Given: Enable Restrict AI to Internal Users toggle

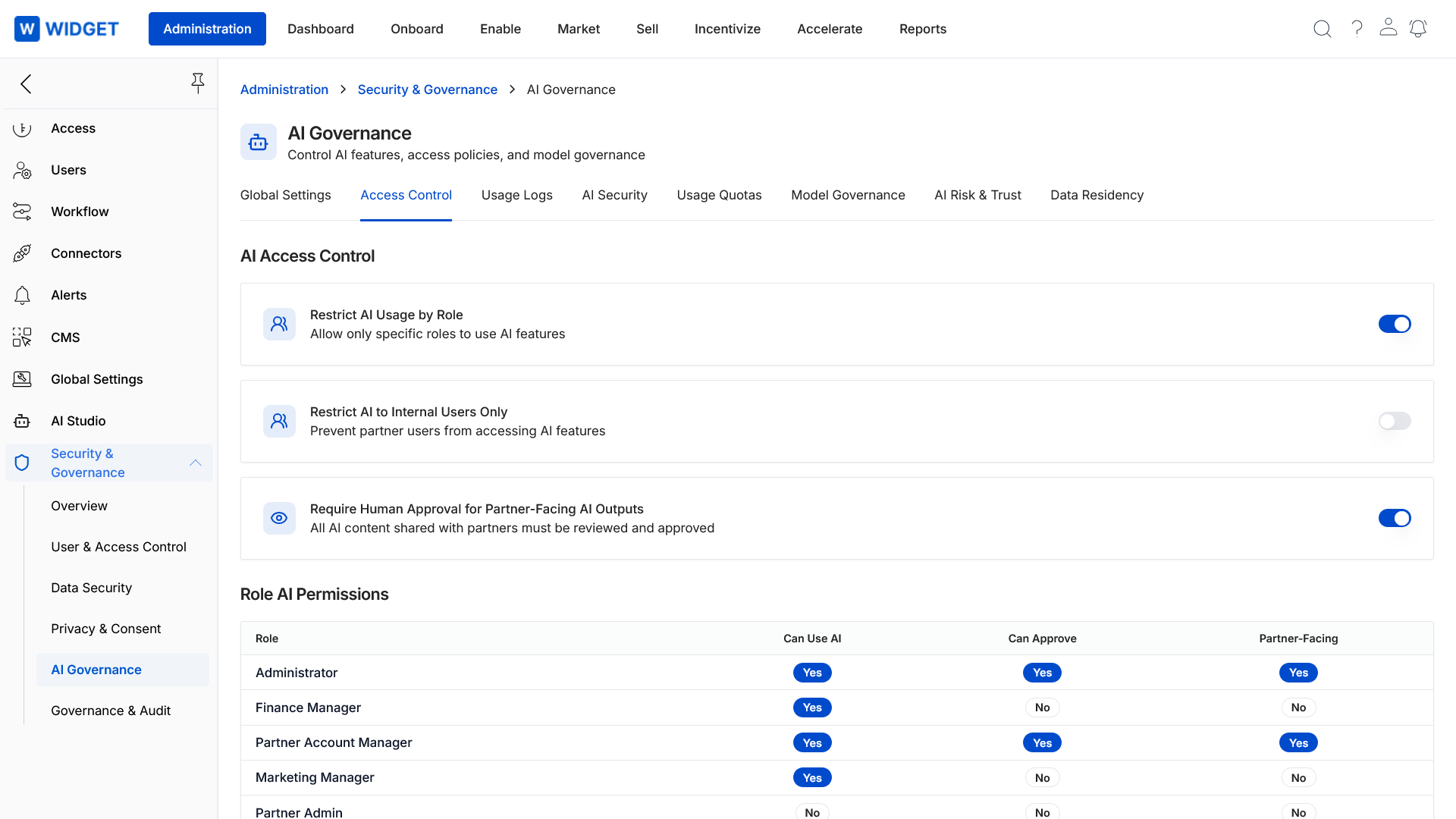Looking at the screenshot, I should [x=1394, y=421].
